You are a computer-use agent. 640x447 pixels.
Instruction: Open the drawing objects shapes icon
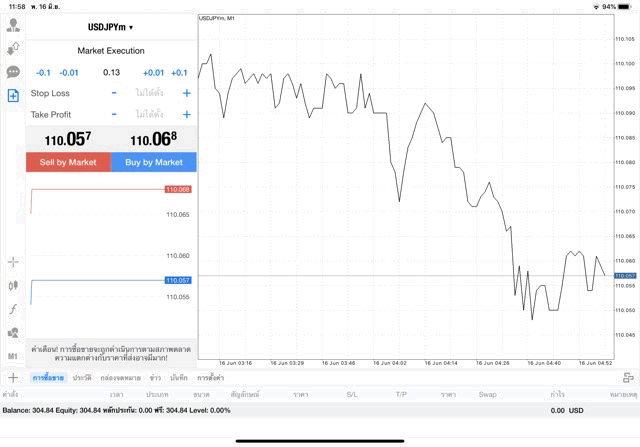13,332
